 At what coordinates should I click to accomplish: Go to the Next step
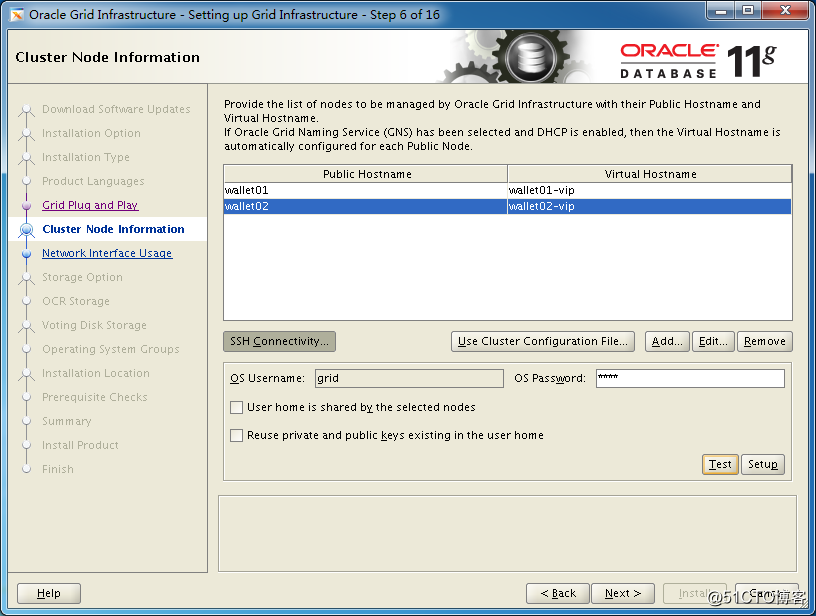click(x=623, y=593)
